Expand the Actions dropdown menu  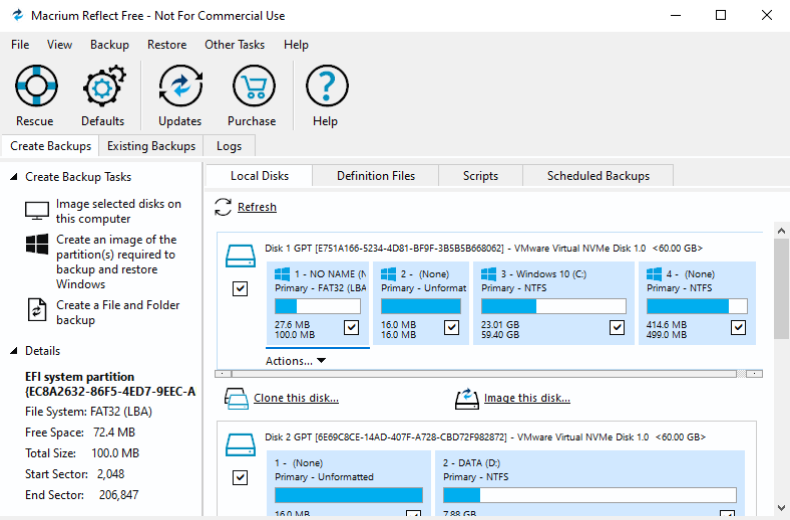296,360
